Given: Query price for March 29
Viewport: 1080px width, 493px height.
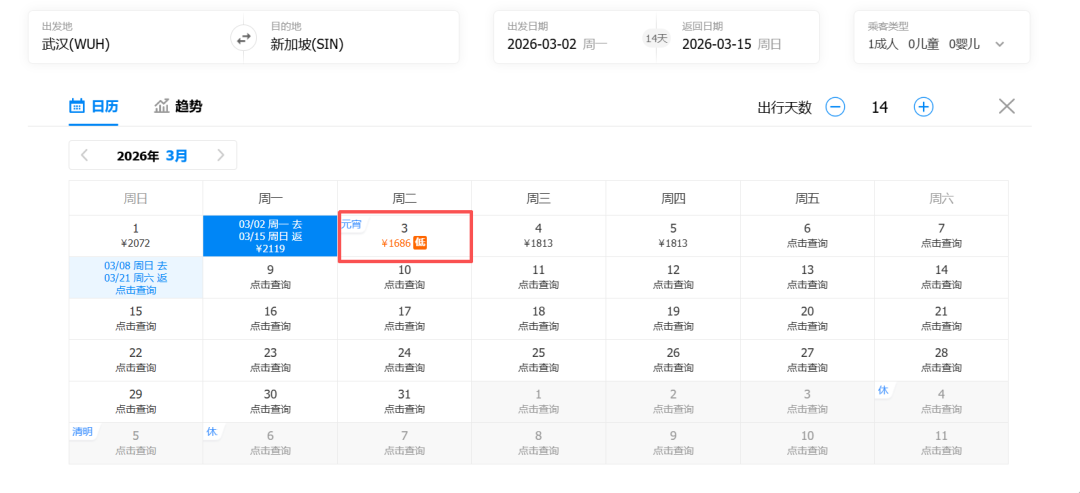Looking at the screenshot, I should 136,401.
